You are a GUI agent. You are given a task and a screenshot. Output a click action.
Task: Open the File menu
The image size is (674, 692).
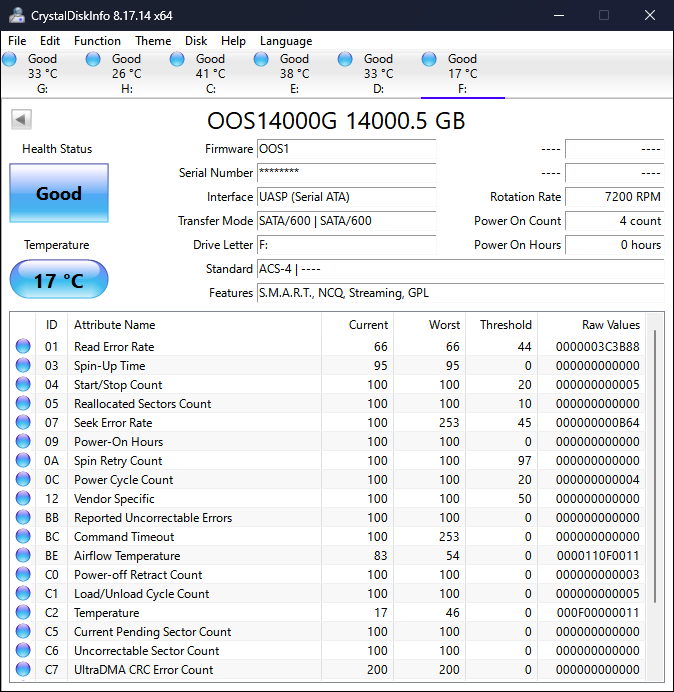(17, 41)
